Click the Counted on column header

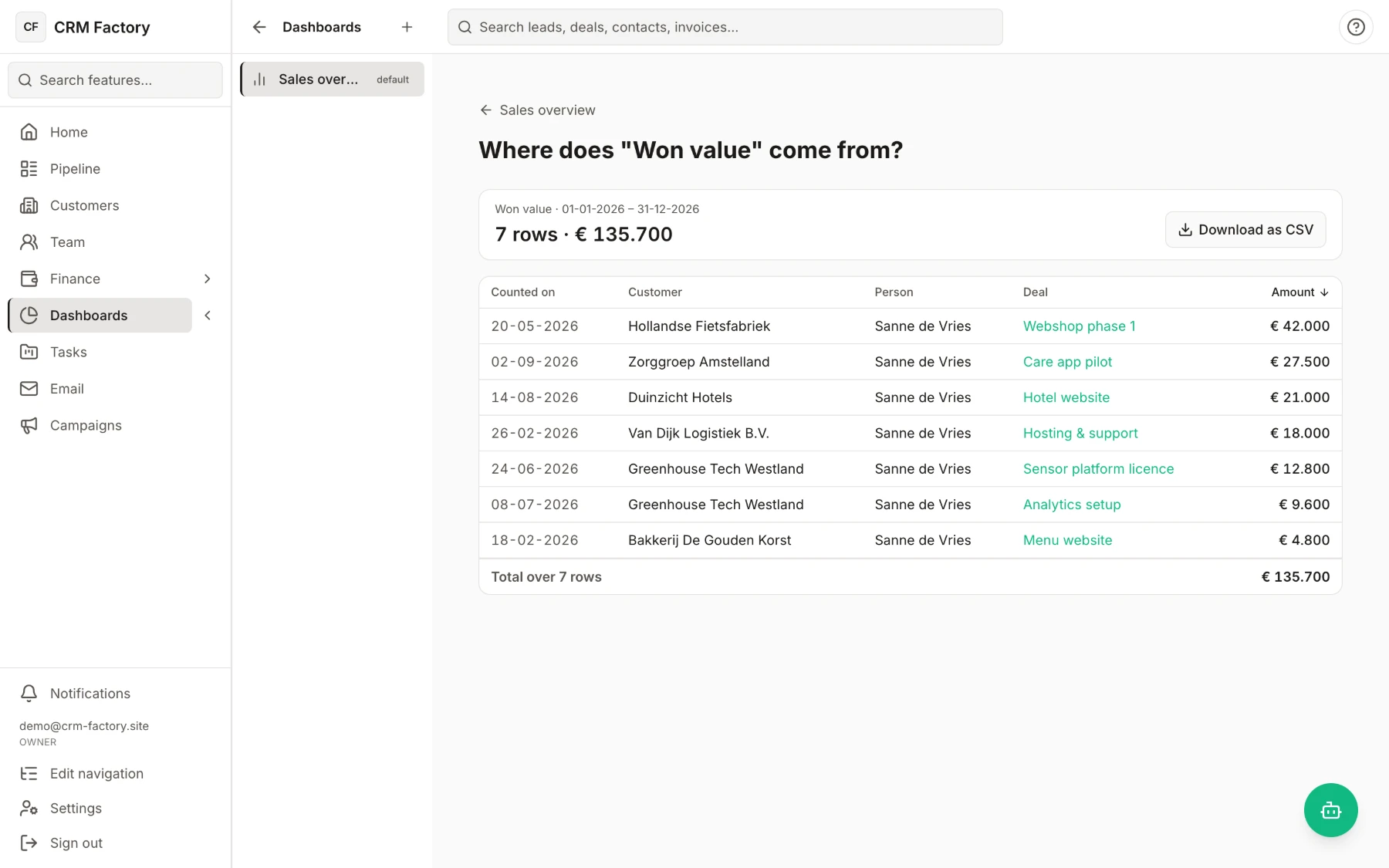click(522, 292)
